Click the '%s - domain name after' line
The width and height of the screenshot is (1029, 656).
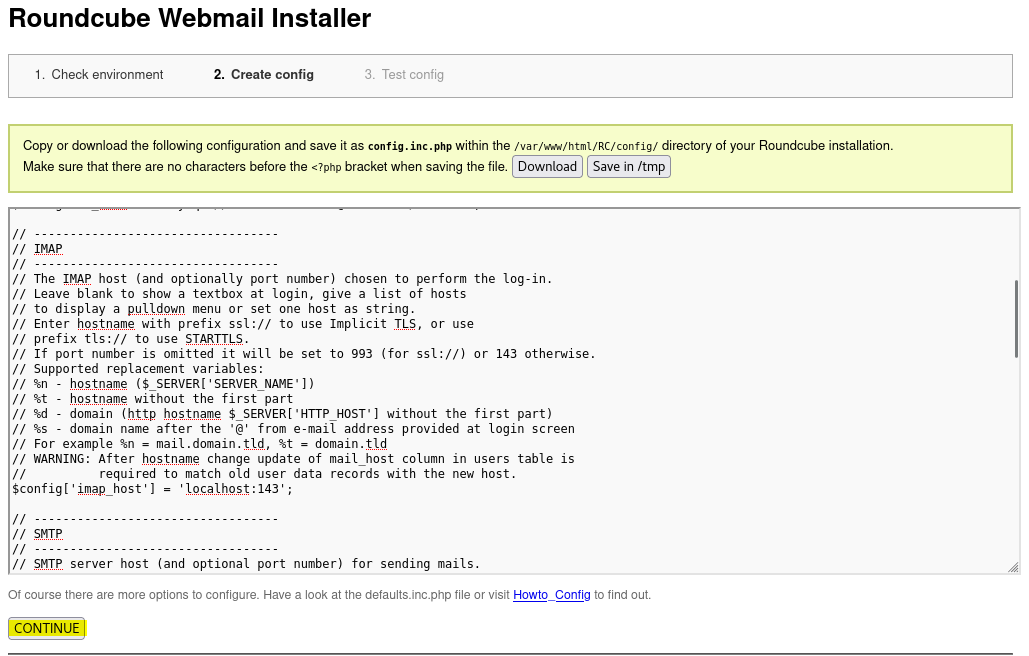click(x=293, y=429)
